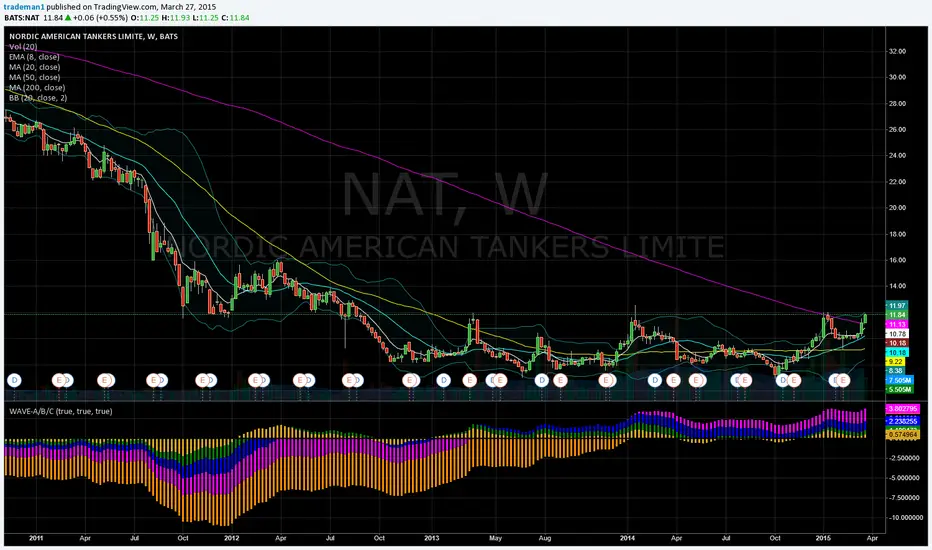Click the 2013 time axis label

point(432,538)
